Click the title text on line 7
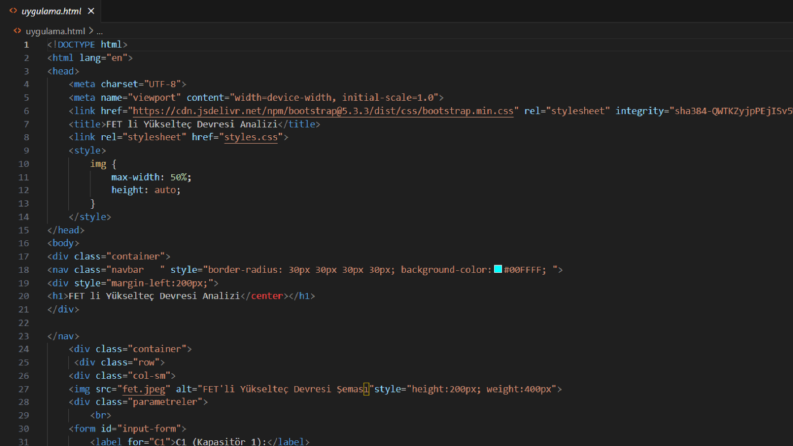This screenshot has width=793, height=446. click(192, 124)
